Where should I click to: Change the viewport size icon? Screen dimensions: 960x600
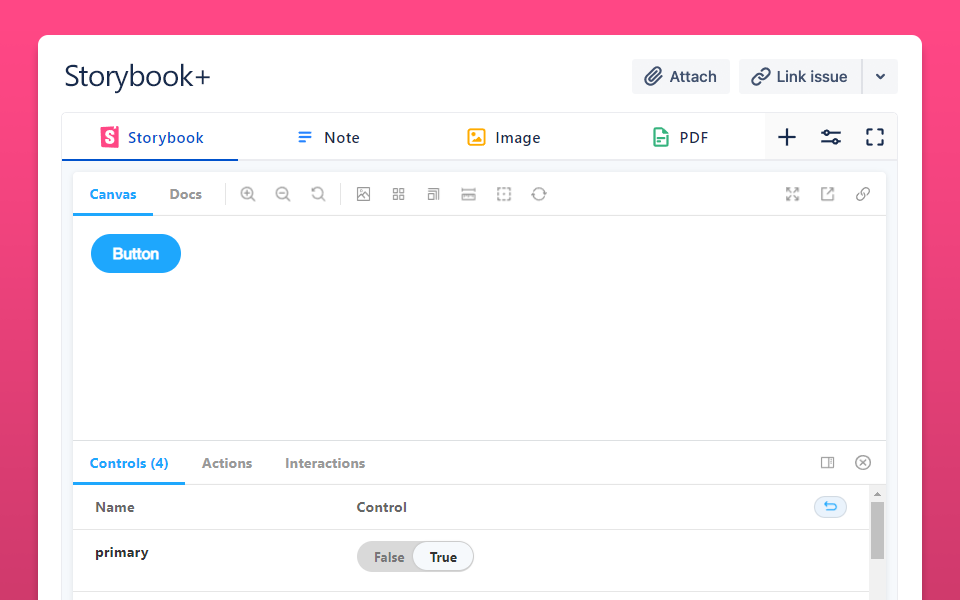(433, 194)
